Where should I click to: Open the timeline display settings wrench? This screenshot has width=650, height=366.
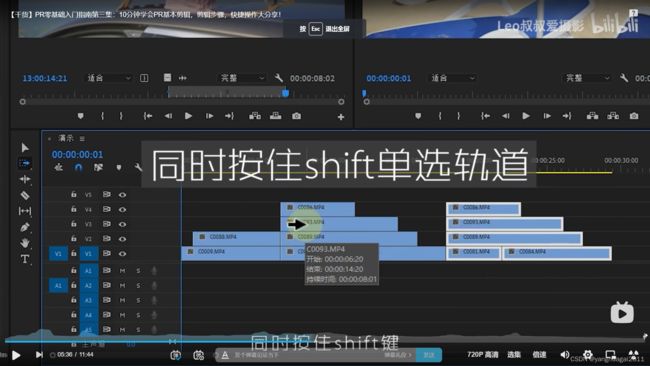click(x=138, y=167)
